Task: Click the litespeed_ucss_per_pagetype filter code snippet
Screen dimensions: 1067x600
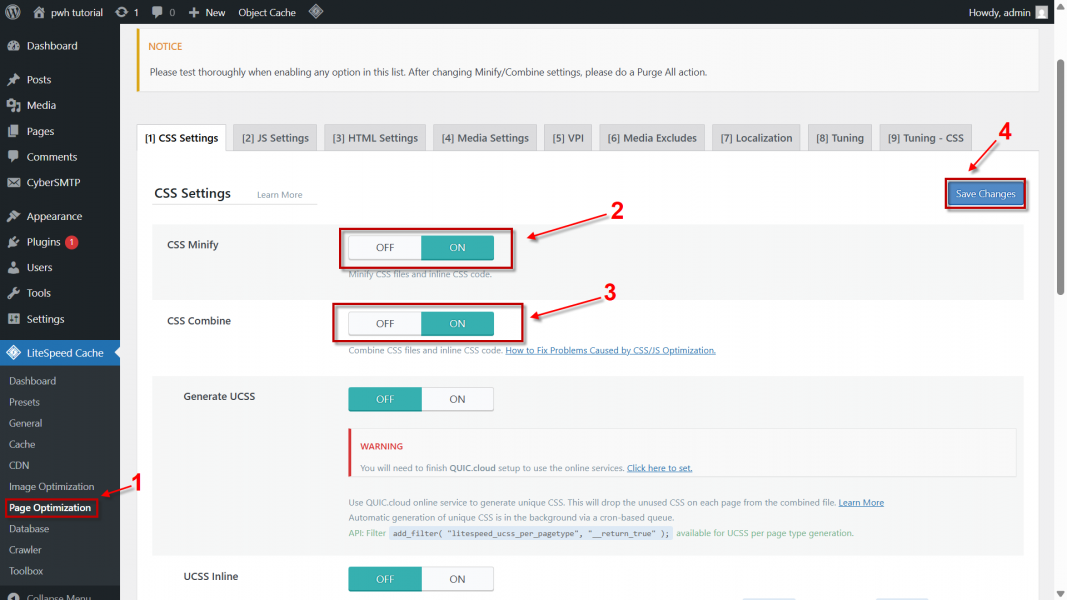Action: [531, 533]
